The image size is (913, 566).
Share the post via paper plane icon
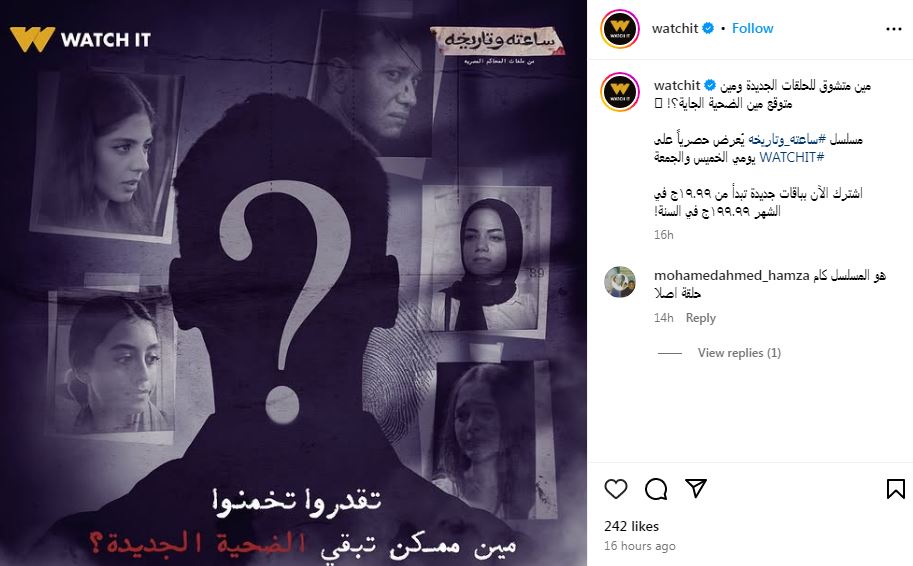click(x=696, y=488)
